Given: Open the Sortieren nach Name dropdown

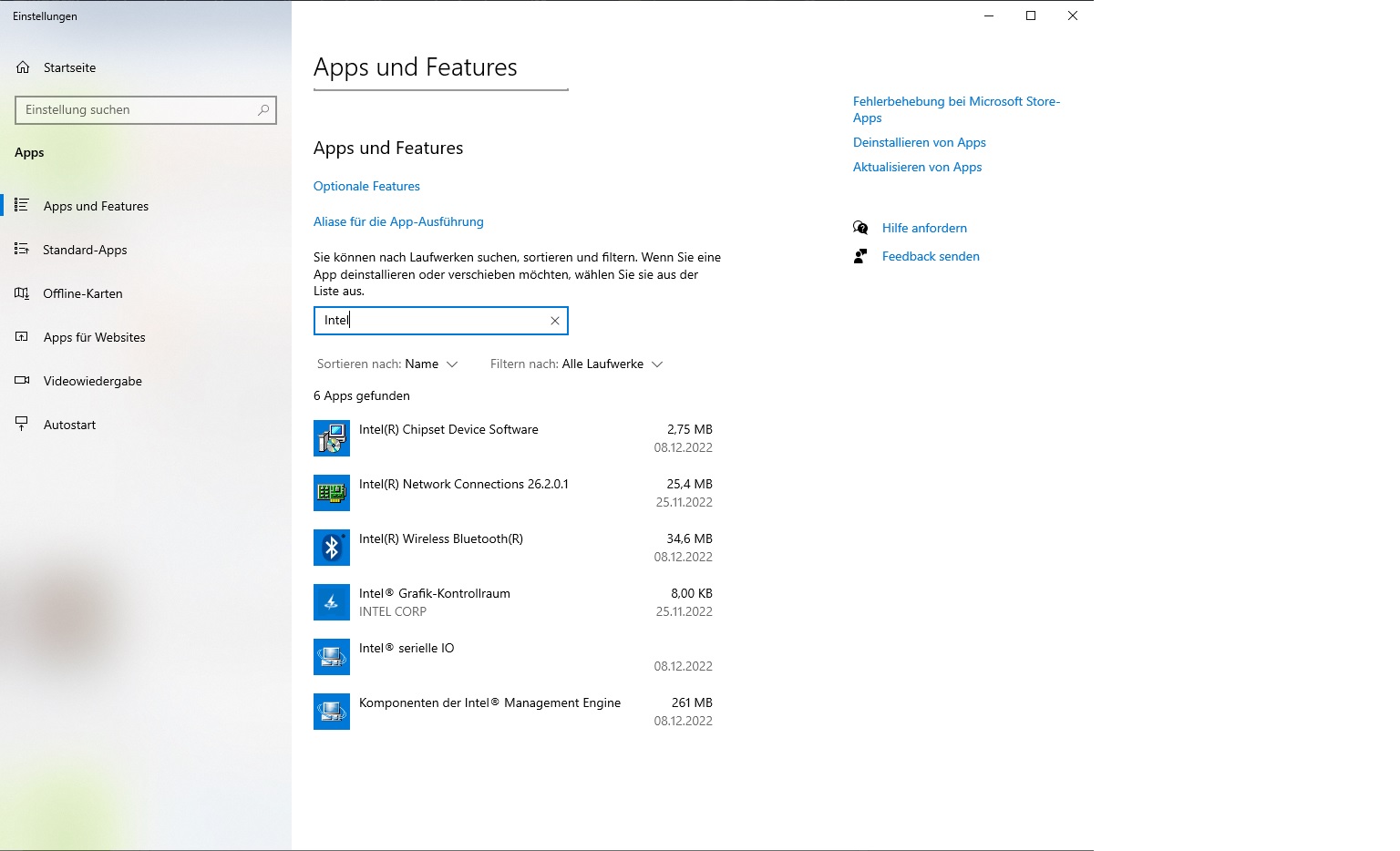Looking at the screenshot, I should pyautogui.click(x=387, y=364).
